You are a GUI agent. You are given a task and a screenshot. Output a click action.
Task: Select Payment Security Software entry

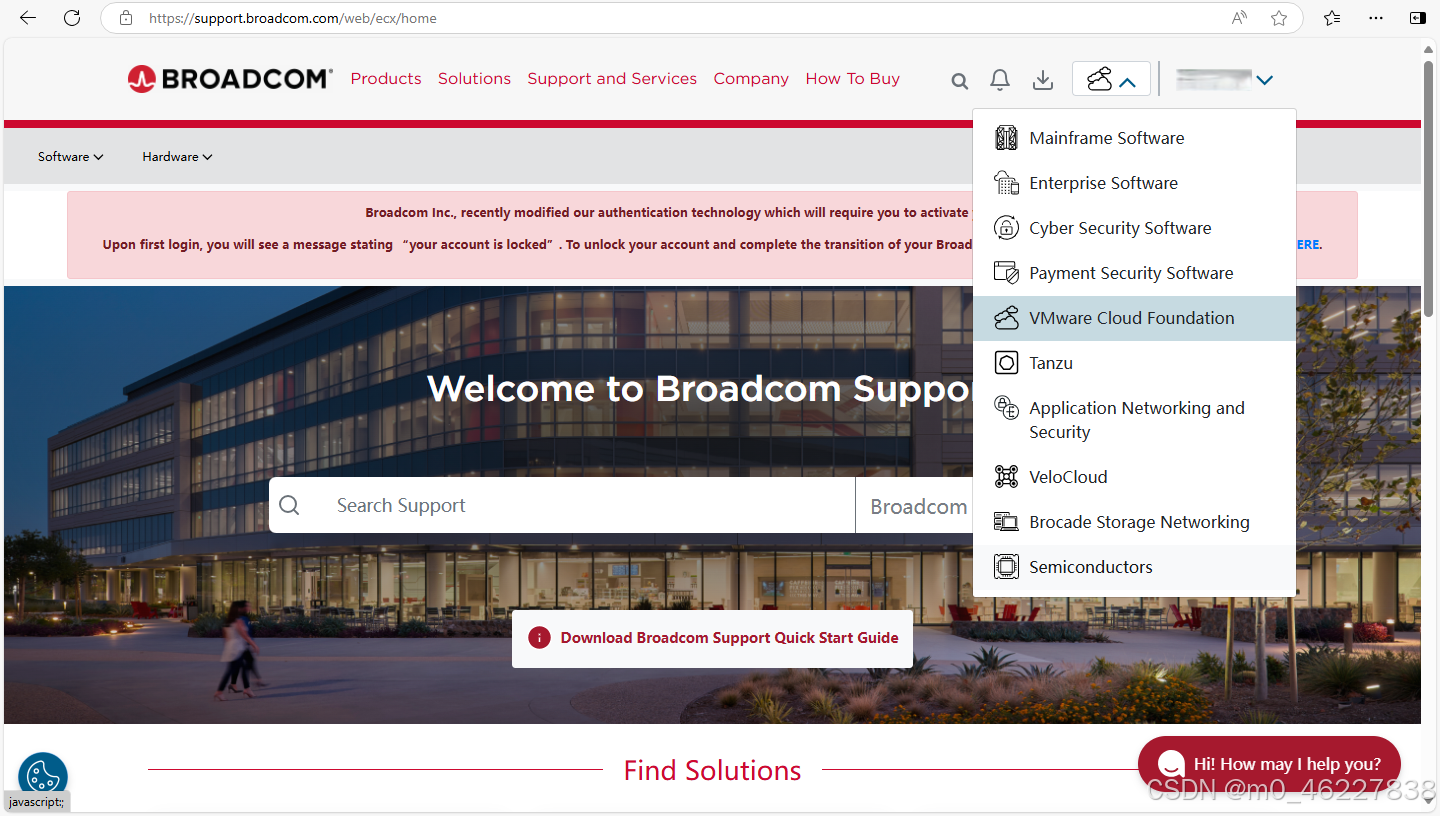point(1134,273)
